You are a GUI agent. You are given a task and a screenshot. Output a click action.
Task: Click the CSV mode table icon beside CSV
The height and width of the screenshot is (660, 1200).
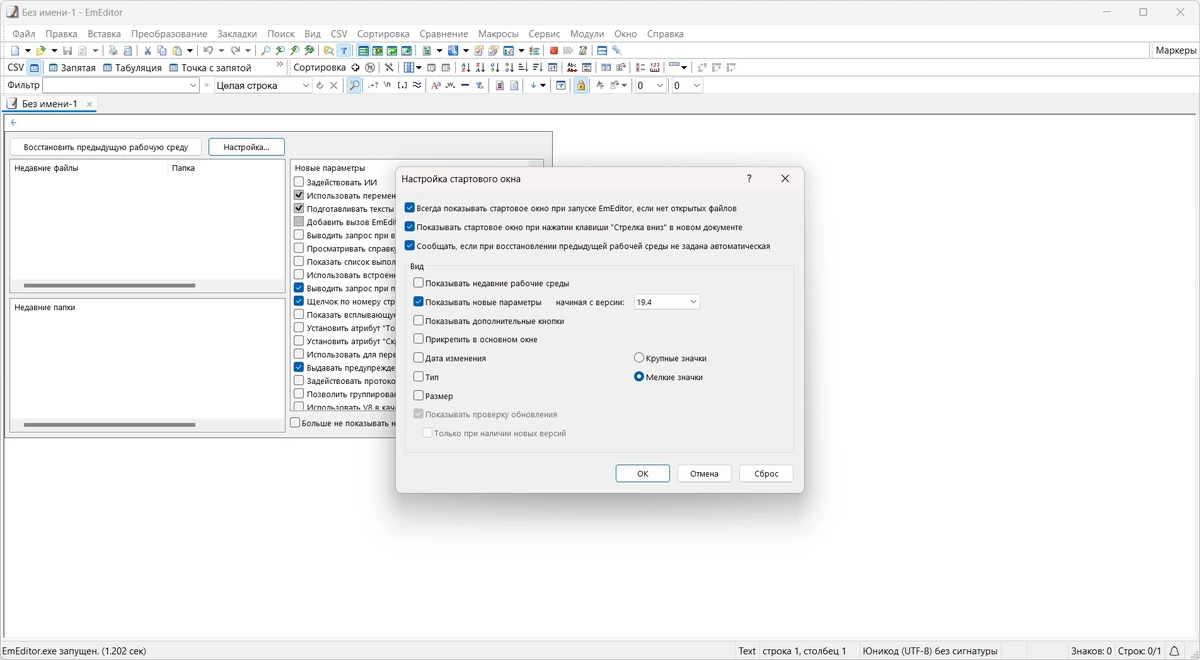click(34, 68)
